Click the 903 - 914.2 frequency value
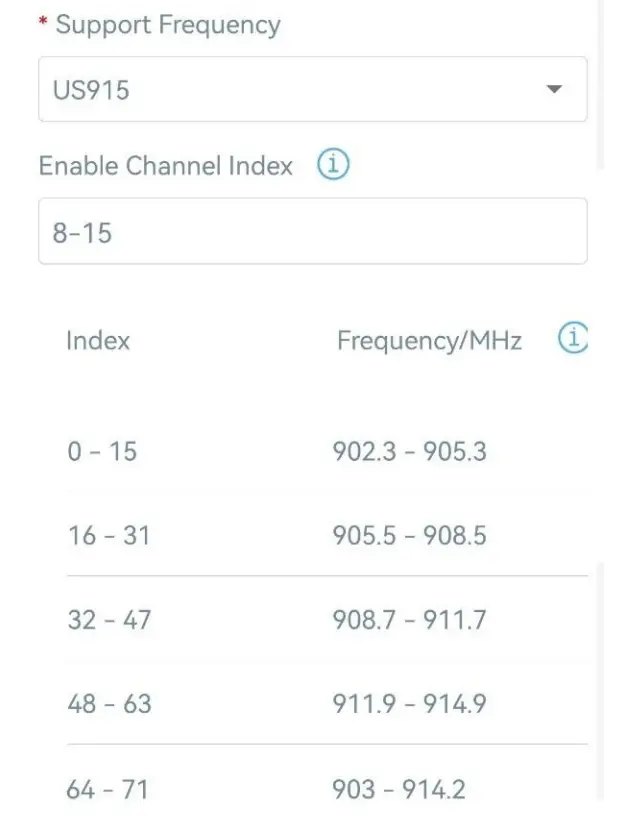The image size is (623, 835). click(x=399, y=790)
